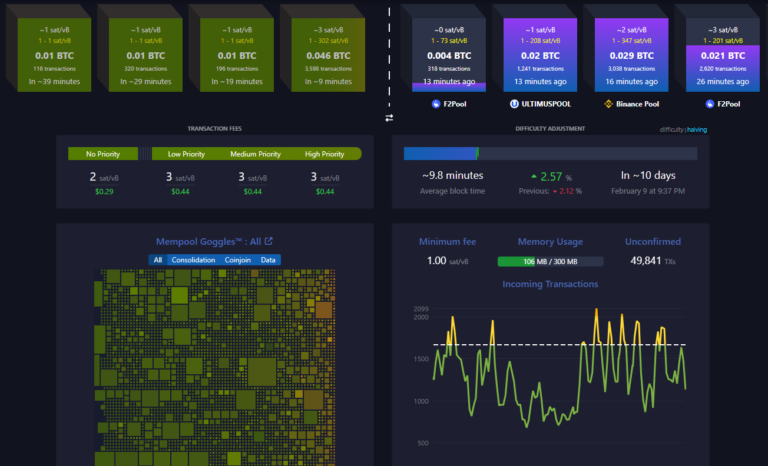Click the No Priority fee label

[x=103, y=154]
